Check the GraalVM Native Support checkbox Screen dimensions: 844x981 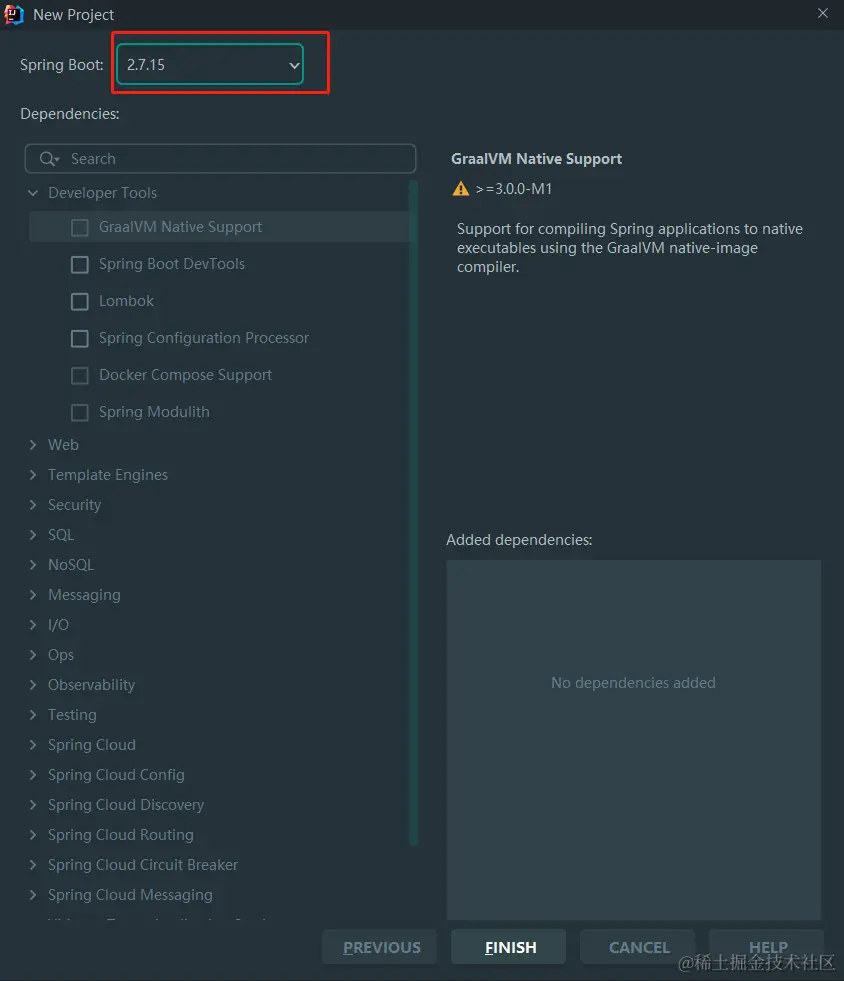79,228
